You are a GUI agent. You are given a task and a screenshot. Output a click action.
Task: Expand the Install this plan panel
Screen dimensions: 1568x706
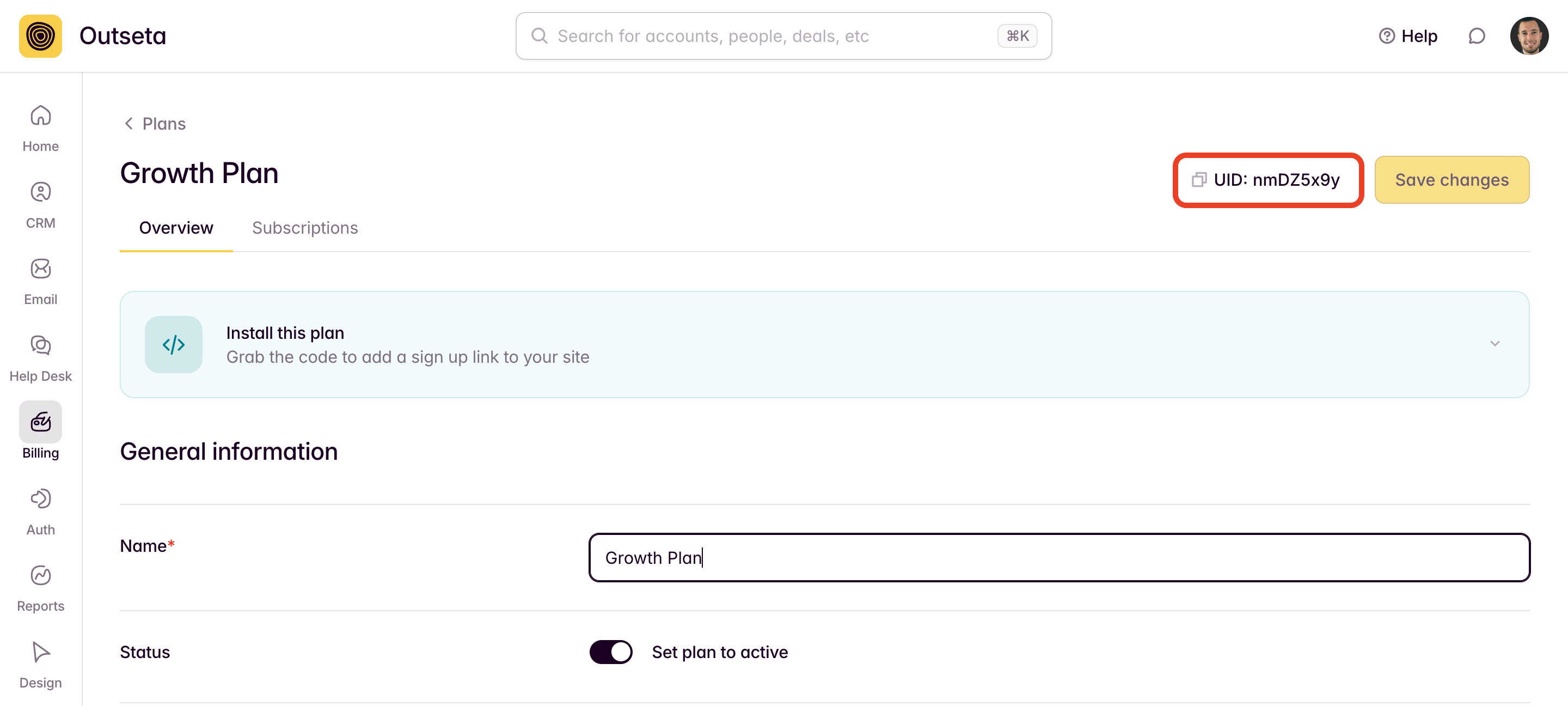coord(1494,344)
